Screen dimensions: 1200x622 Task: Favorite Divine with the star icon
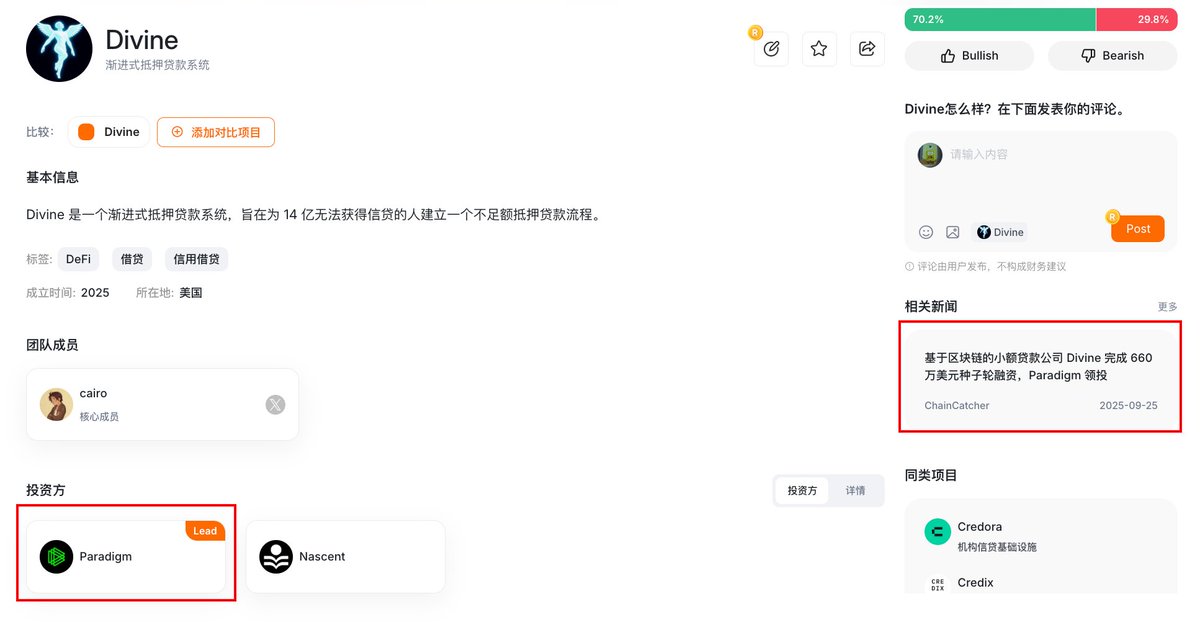(x=819, y=48)
